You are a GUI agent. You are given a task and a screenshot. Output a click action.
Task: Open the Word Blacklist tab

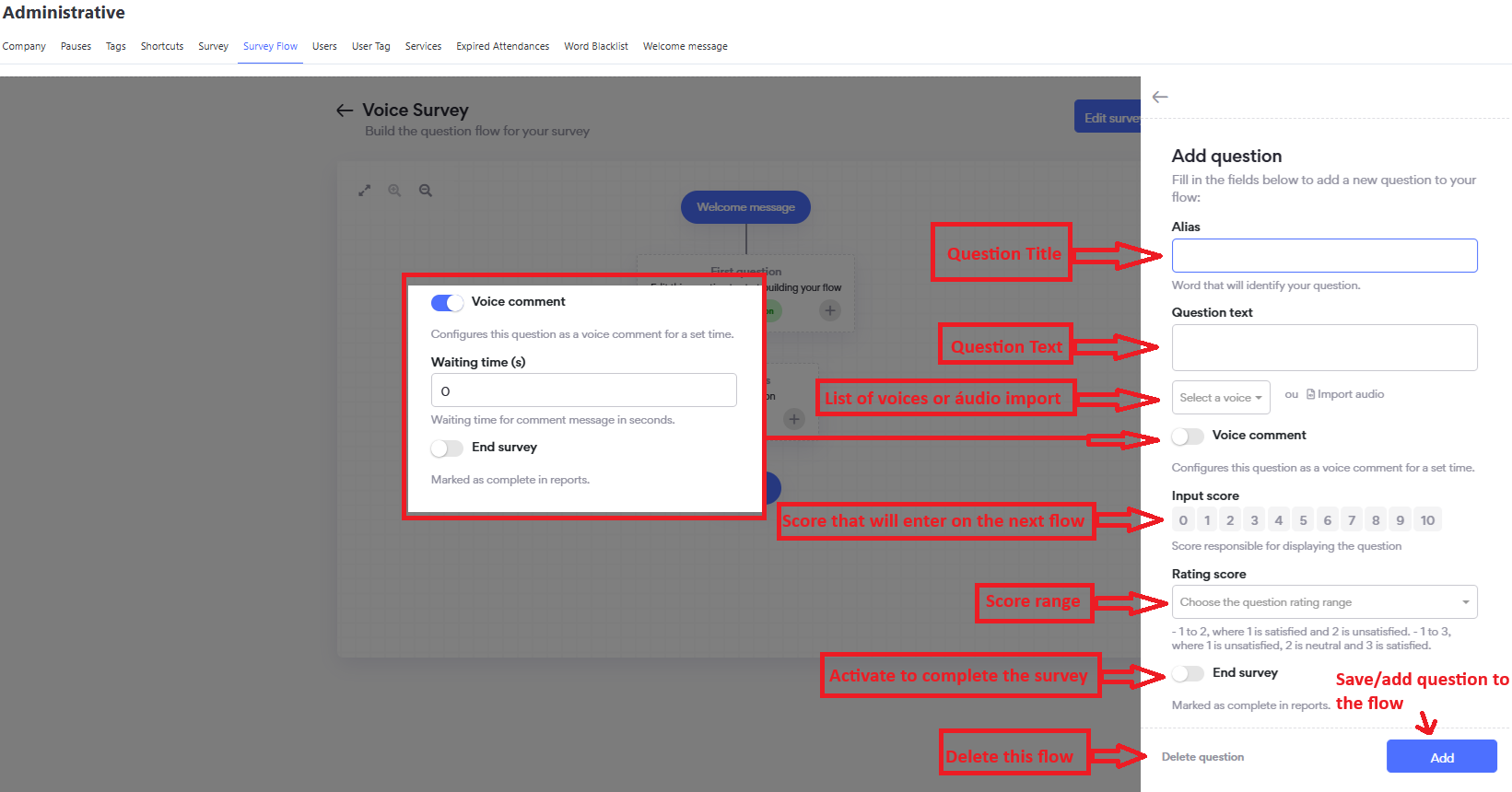click(596, 46)
